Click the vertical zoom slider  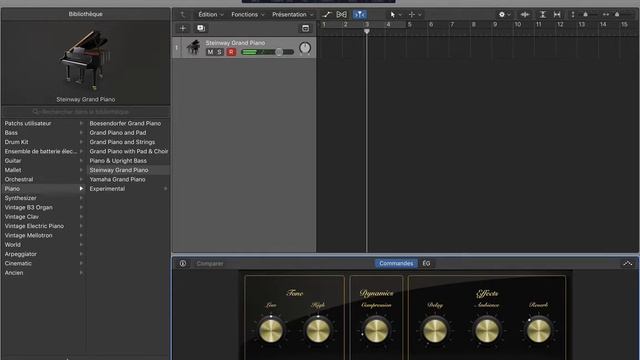586,14
